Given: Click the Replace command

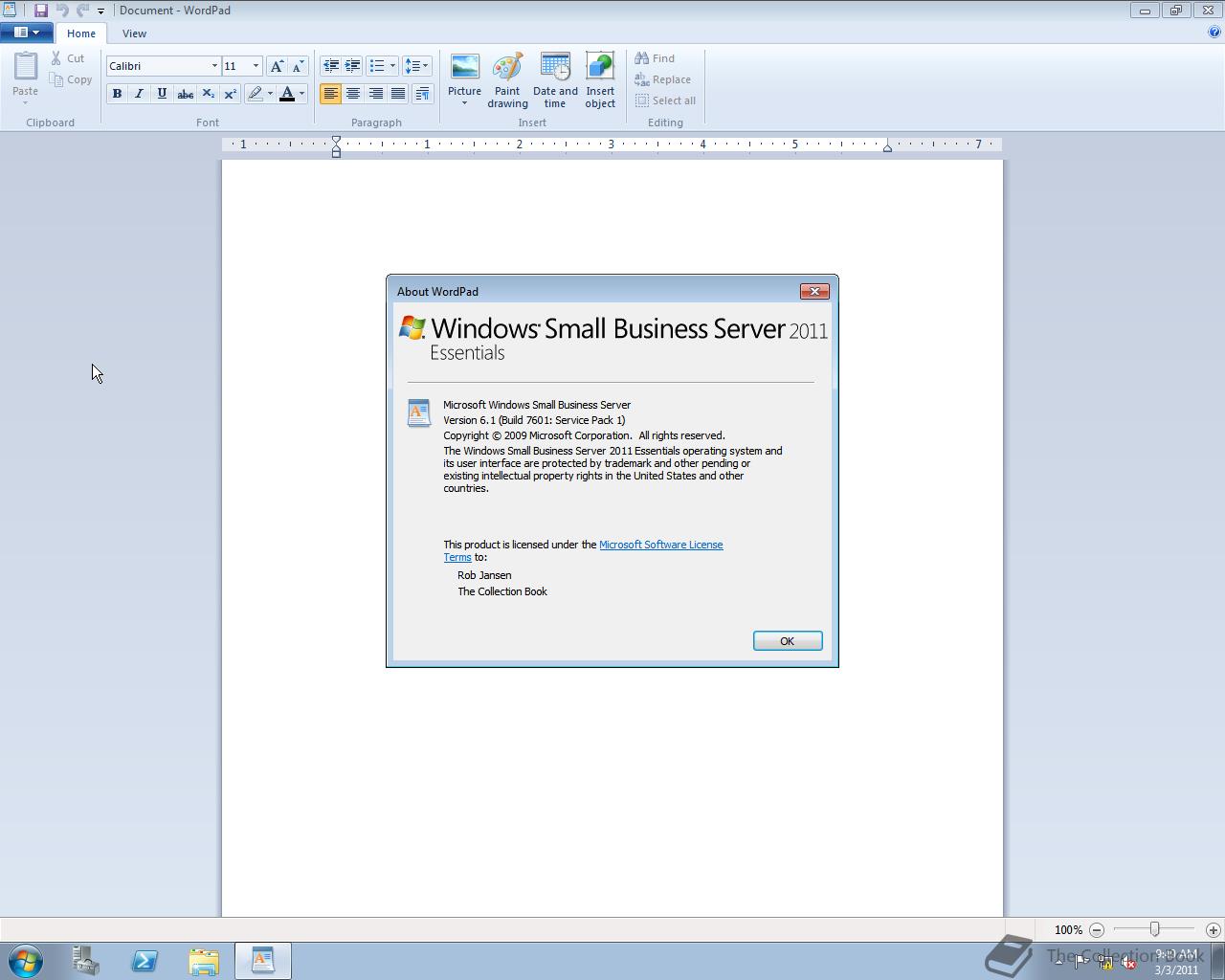Looking at the screenshot, I should 662,79.
